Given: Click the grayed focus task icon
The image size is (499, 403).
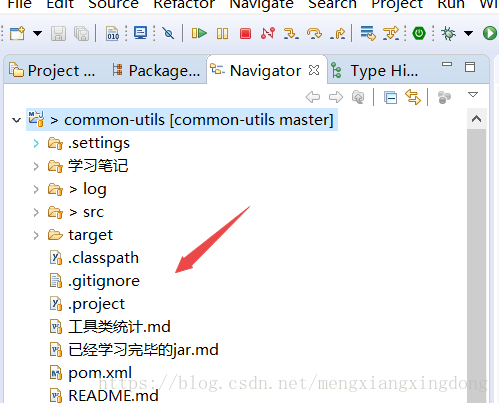Looking at the screenshot, I should (444, 98).
